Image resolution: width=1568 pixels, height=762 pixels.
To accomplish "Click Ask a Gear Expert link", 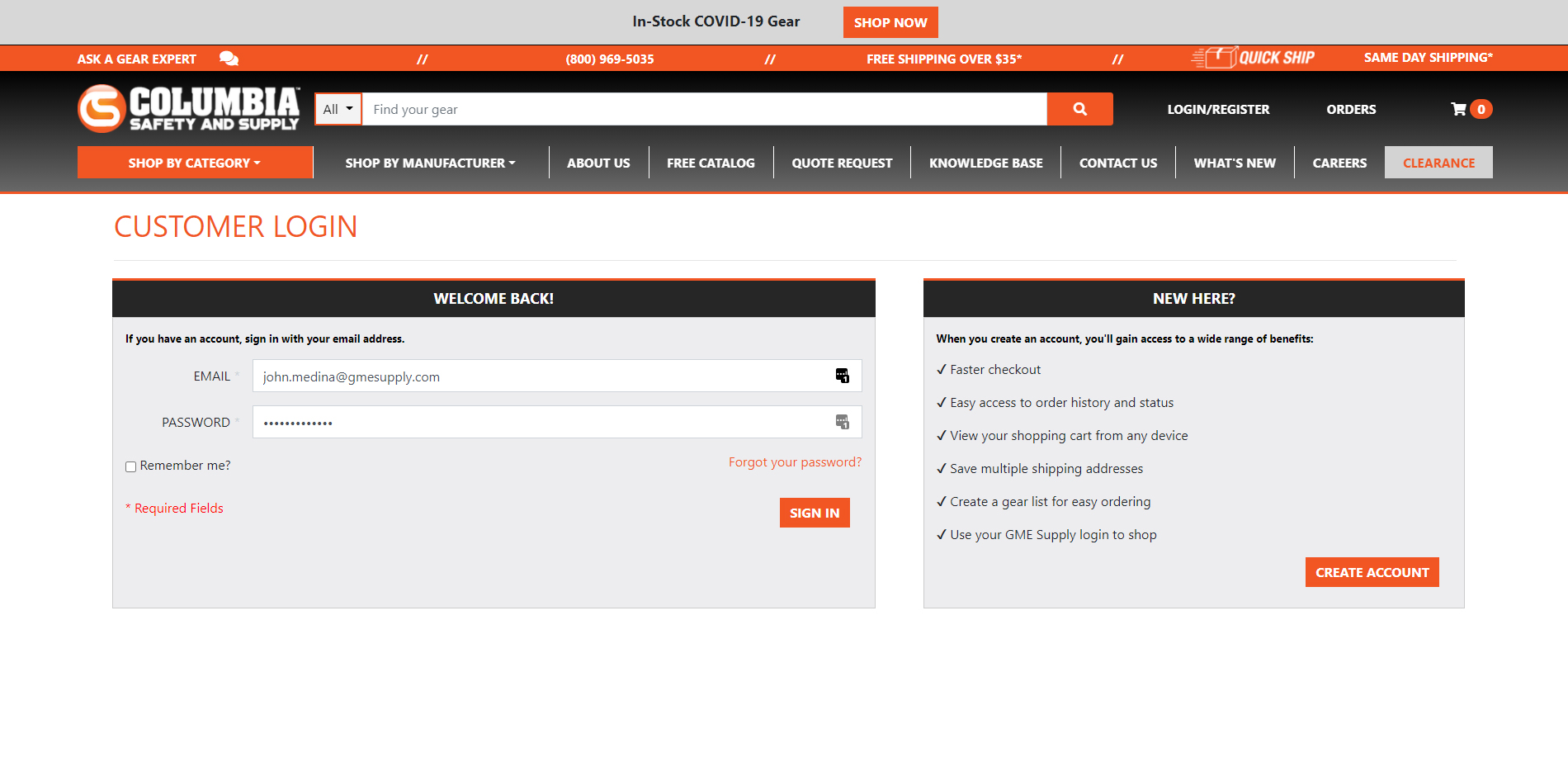I will coord(137,59).
